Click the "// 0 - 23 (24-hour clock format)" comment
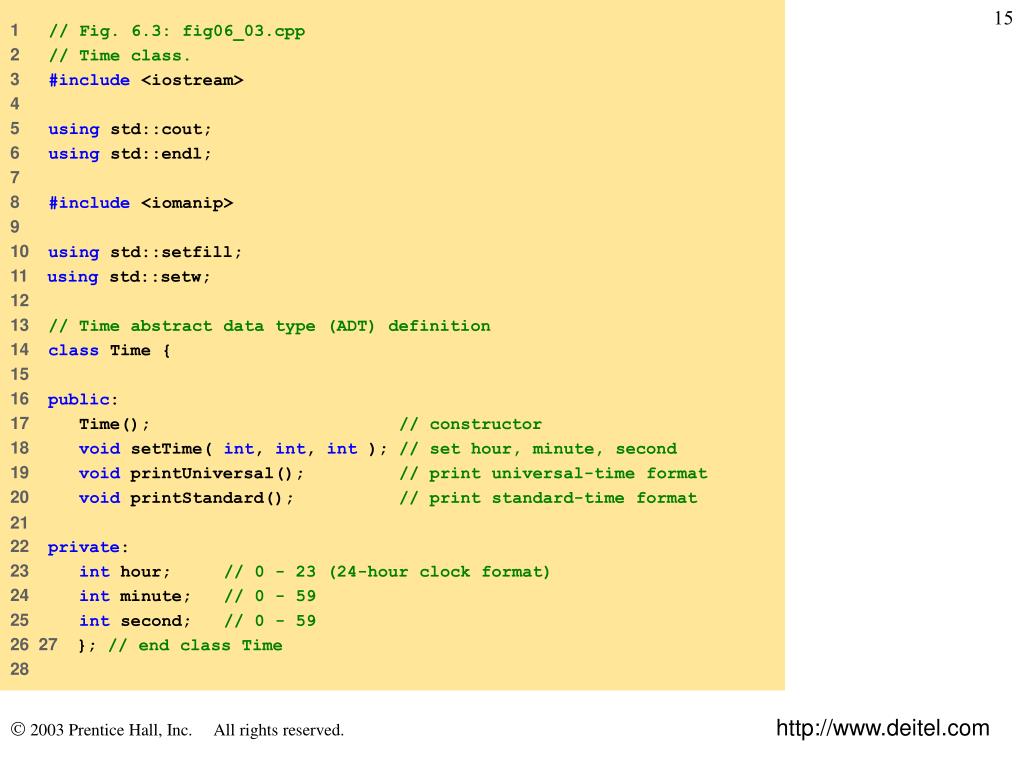1024x768 pixels. point(387,572)
